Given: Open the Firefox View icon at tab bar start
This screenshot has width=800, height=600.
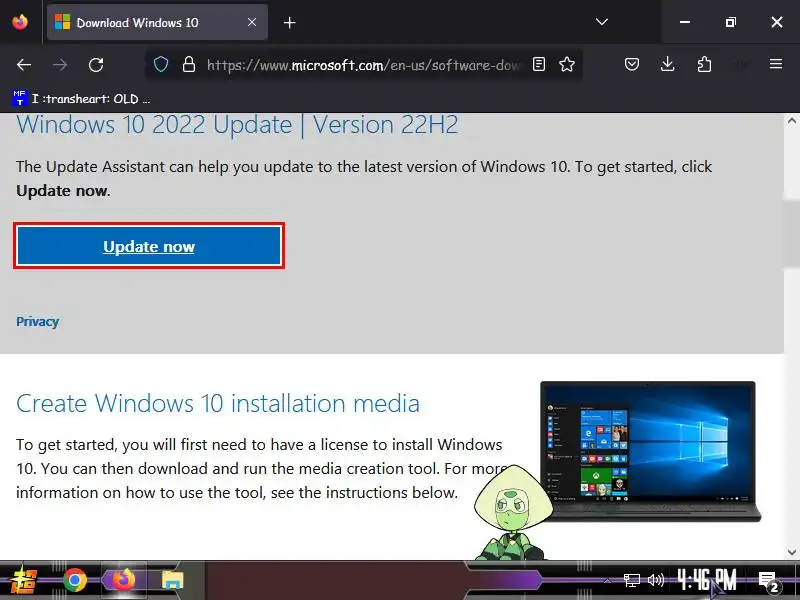Looking at the screenshot, I should 20,22.
